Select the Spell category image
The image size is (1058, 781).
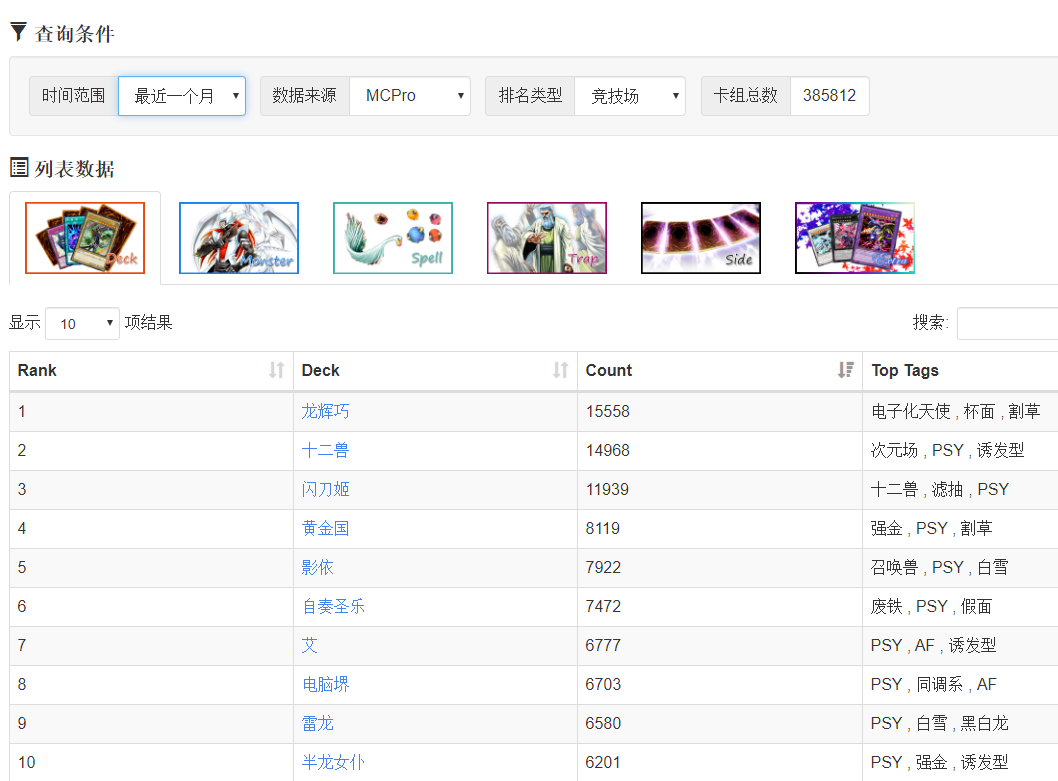coord(393,238)
